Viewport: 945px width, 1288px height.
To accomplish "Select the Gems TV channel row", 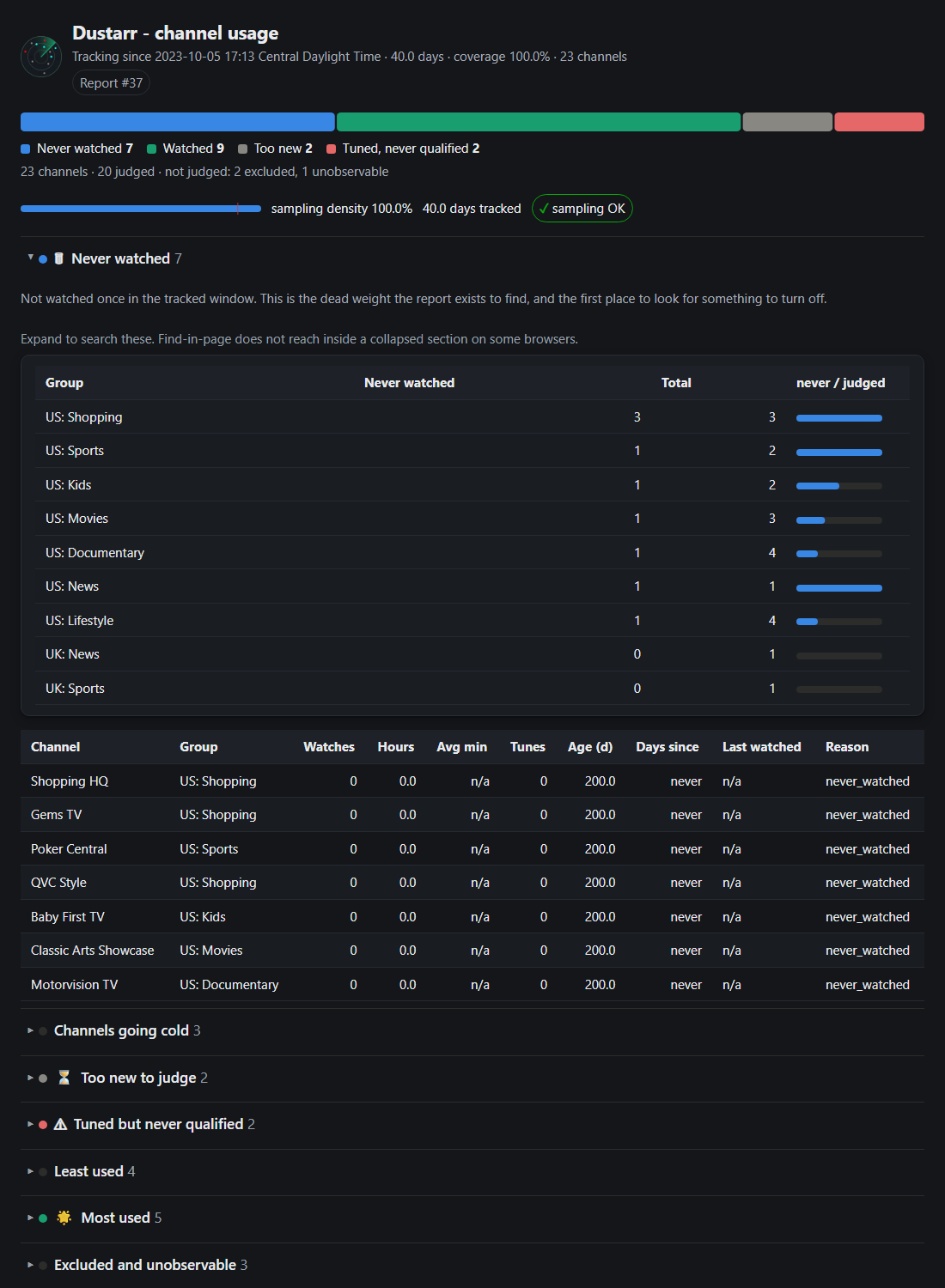I will point(472,815).
